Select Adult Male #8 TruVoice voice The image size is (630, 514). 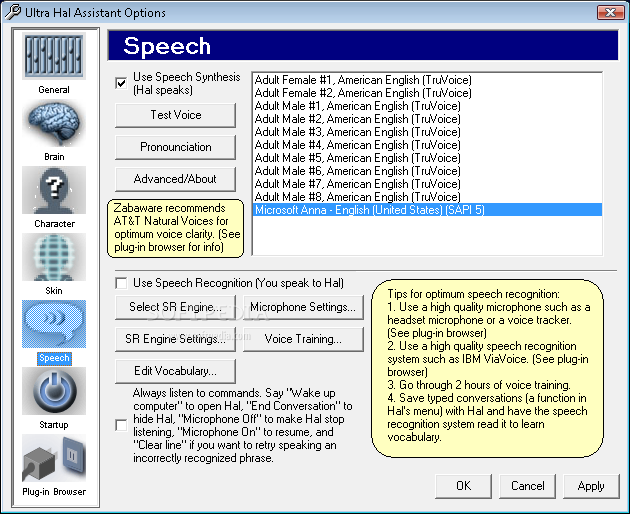[x=427, y=197]
